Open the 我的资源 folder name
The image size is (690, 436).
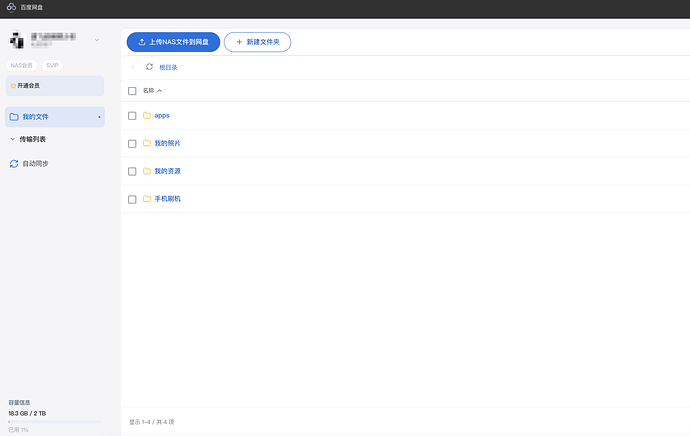coord(168,171)
